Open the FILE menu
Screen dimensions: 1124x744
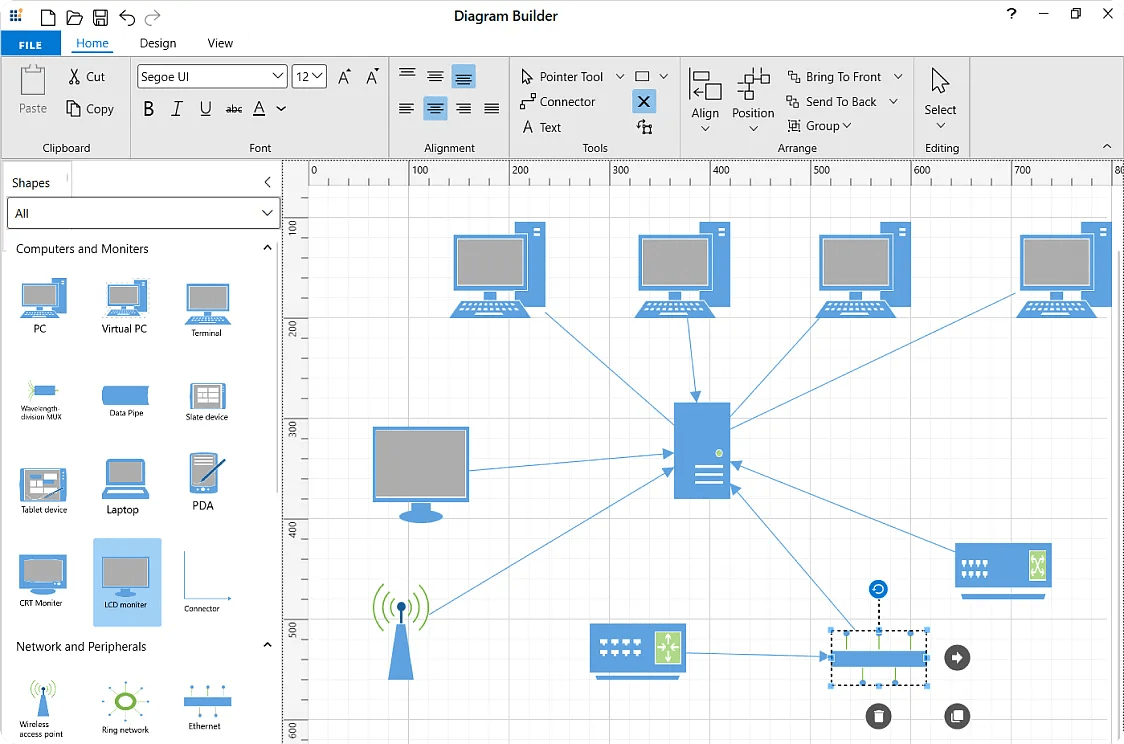pos(30,43)
